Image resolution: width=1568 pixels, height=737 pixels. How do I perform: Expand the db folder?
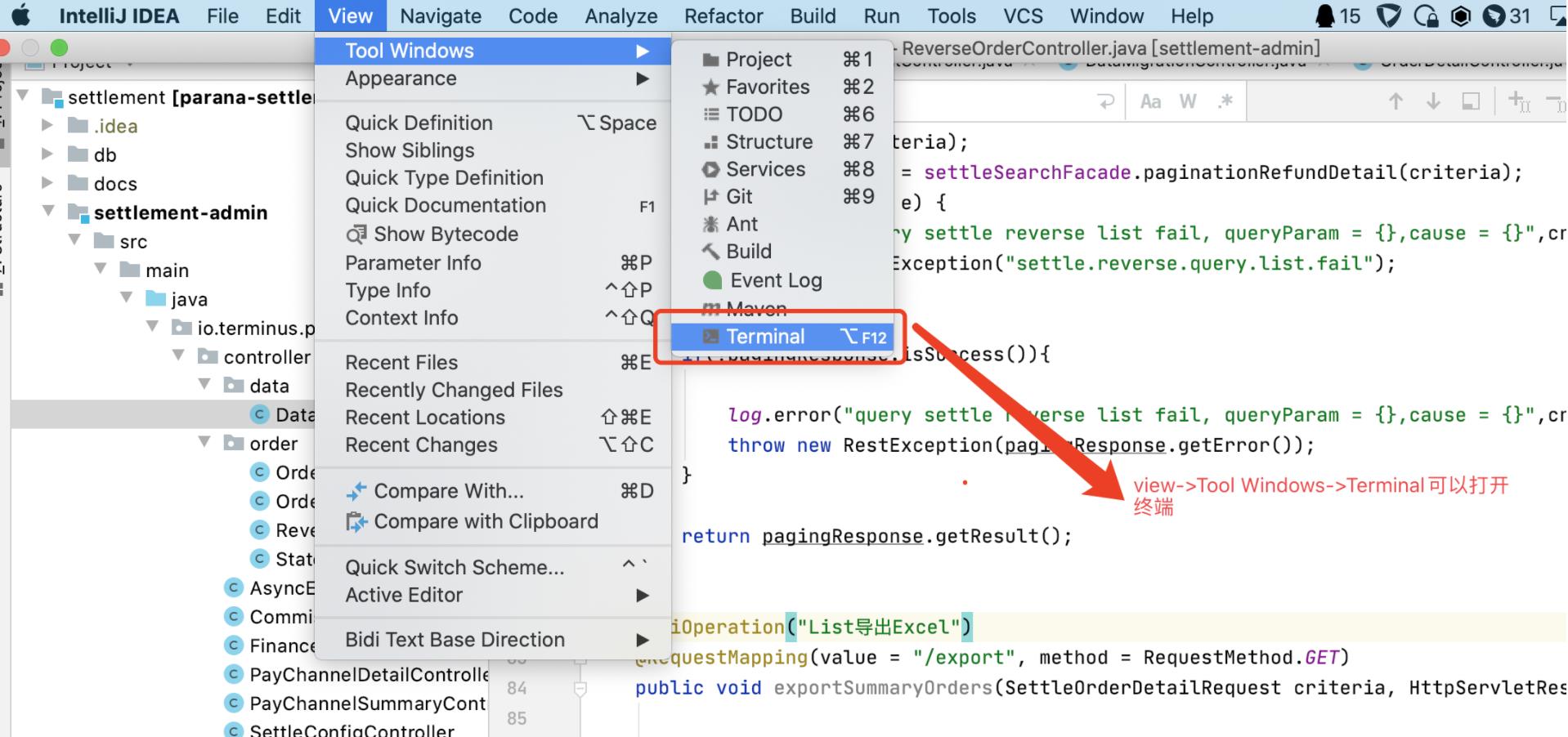(48, 154)
